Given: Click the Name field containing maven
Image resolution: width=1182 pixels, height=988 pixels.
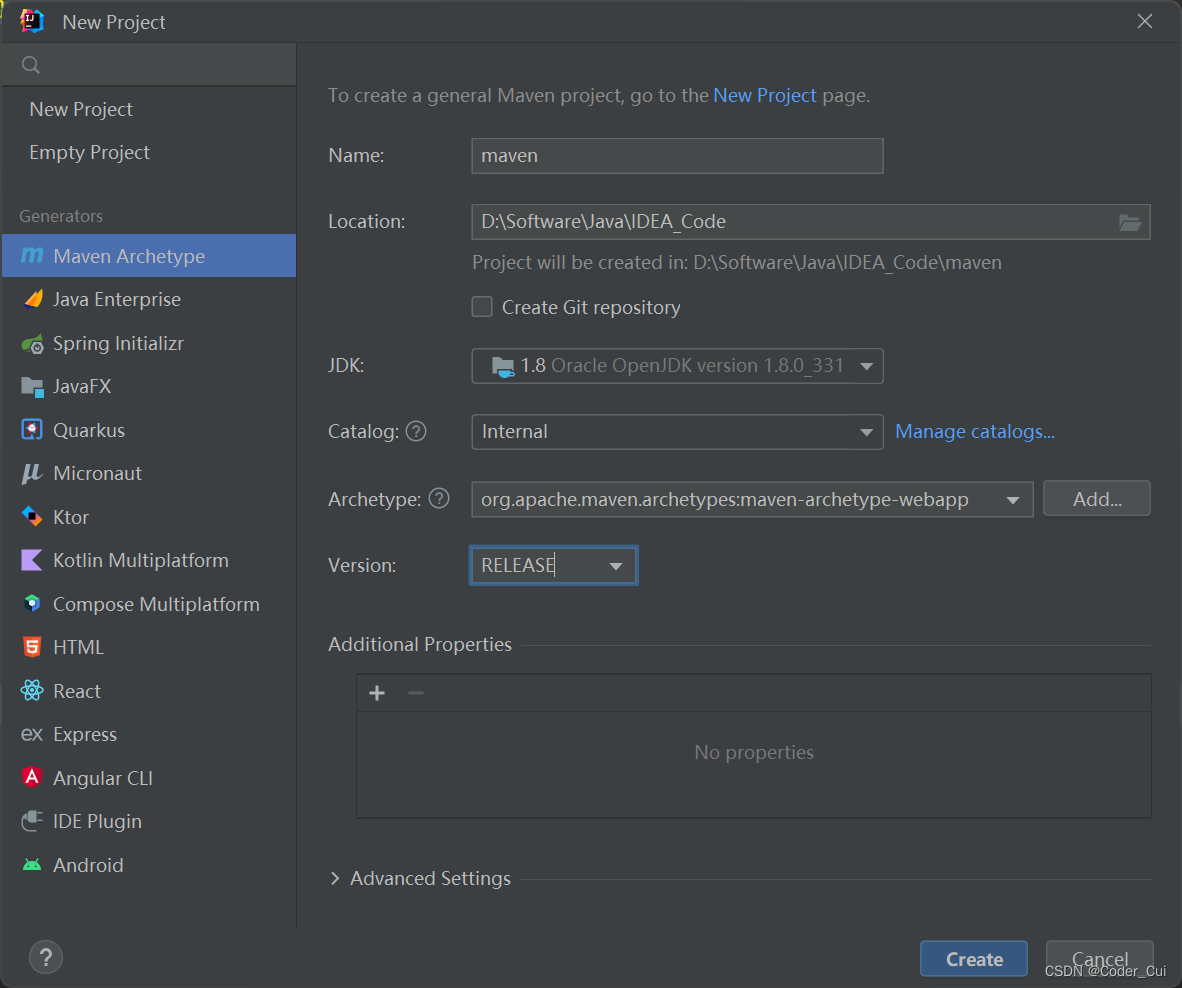Looking at the screenshot, I should click(677, 156).
